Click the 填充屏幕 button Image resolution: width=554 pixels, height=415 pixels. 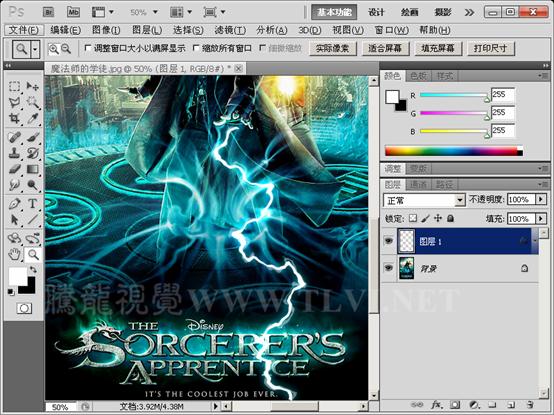tap(438, 48)
